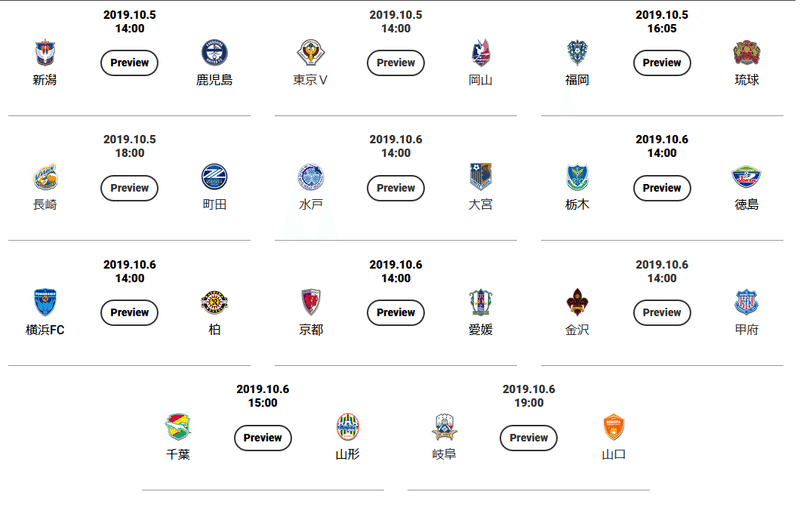Click the 町田 team name

click(214, 205)
